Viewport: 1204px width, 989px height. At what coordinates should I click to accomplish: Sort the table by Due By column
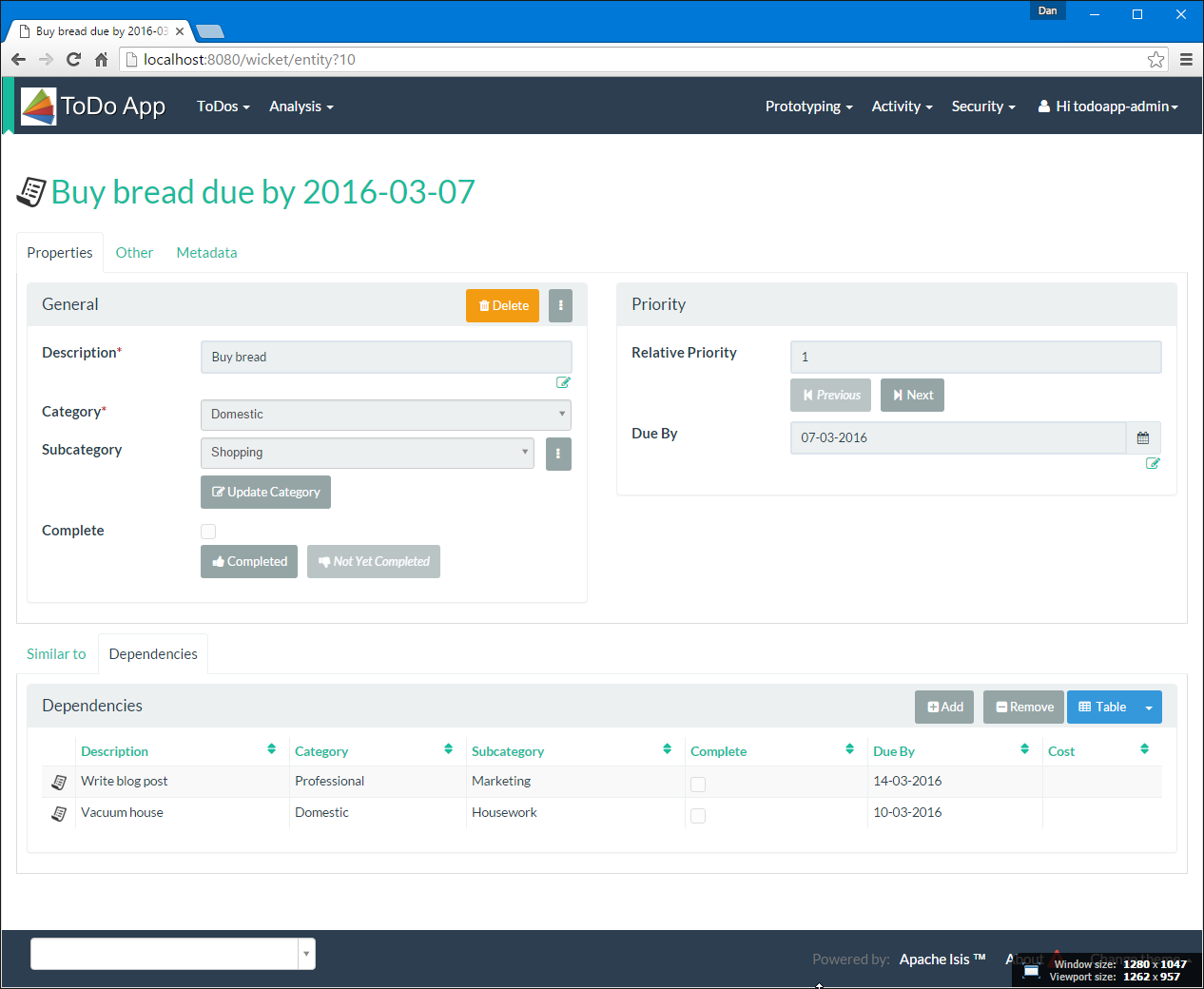1024,749
